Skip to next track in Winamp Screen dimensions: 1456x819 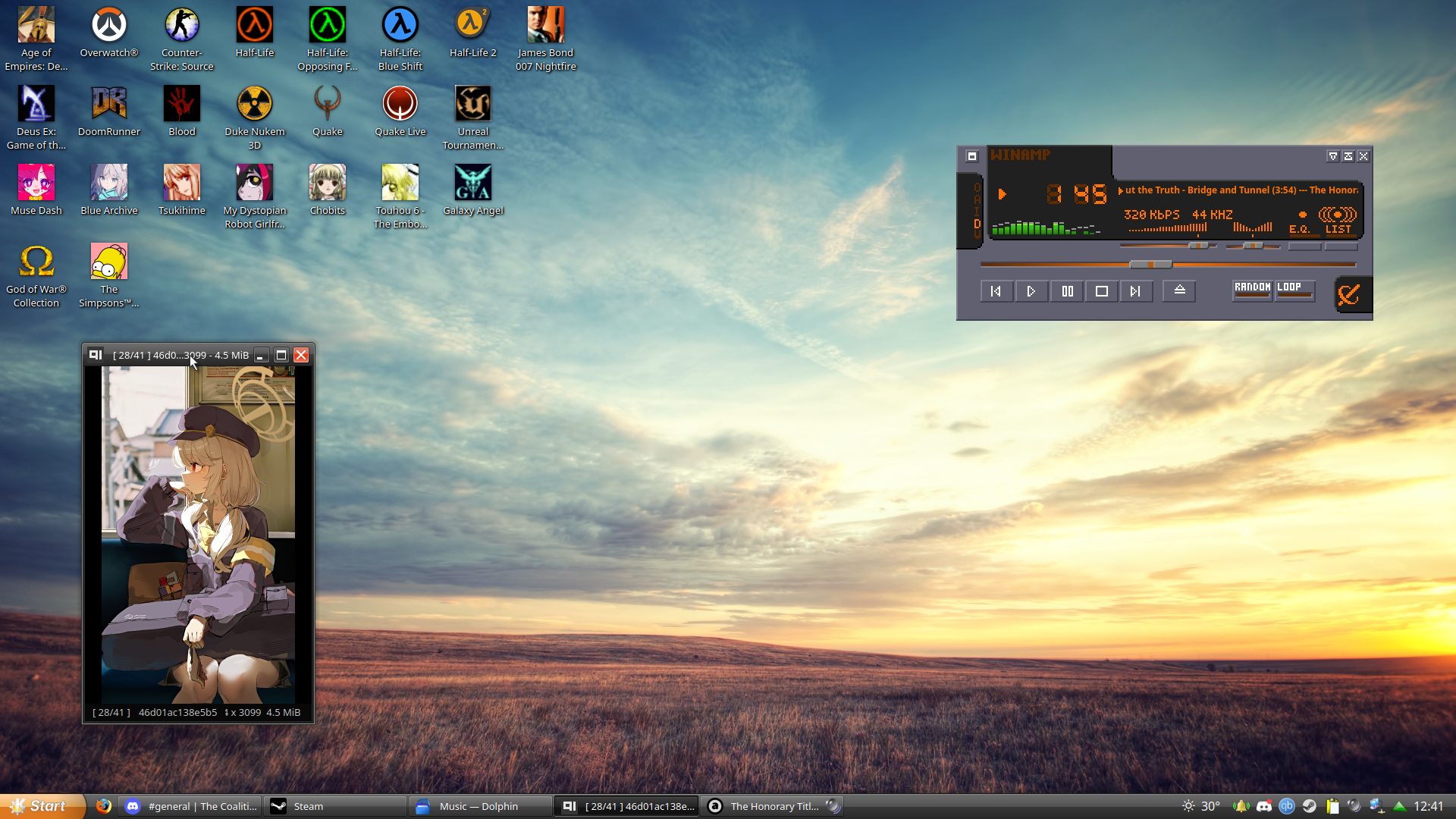1136,291
